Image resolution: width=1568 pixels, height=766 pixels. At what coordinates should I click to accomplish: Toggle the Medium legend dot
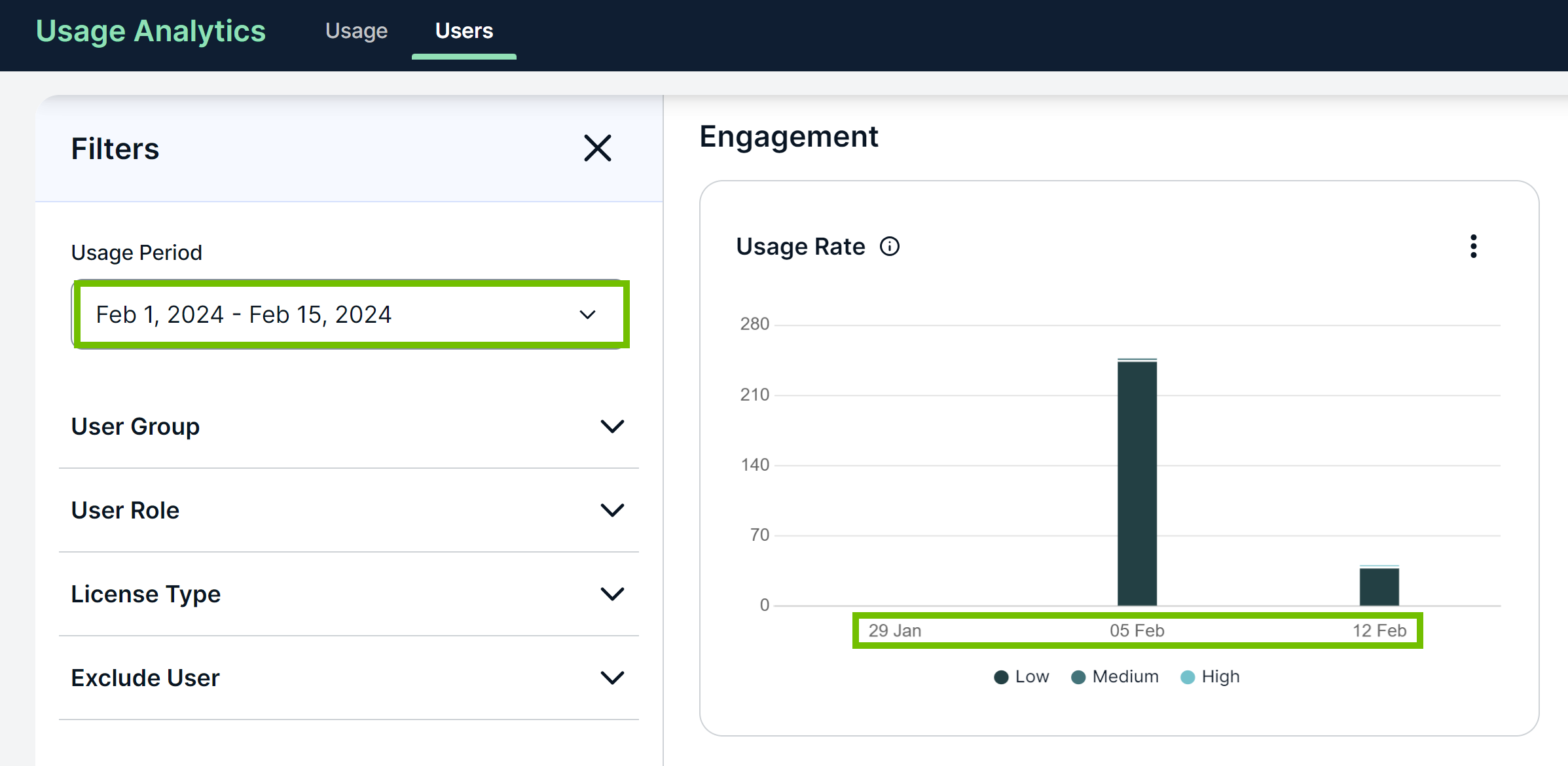tap(1078, 677)
